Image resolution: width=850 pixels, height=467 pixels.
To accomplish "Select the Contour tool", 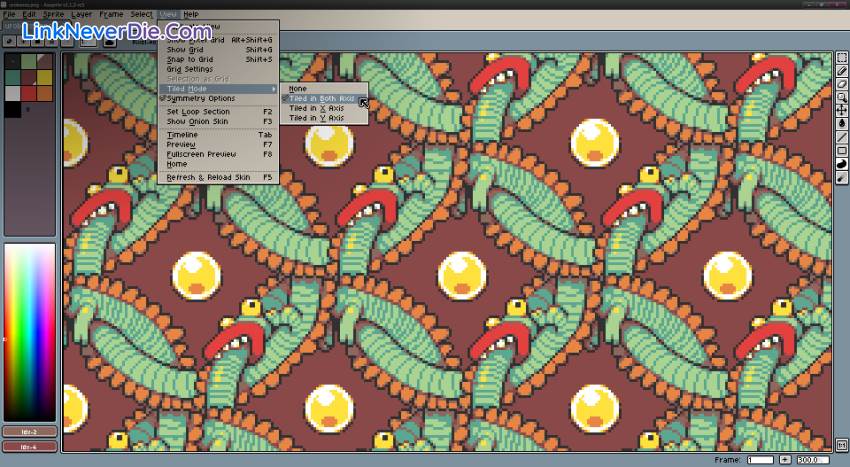I will click(x=841, y=164).
